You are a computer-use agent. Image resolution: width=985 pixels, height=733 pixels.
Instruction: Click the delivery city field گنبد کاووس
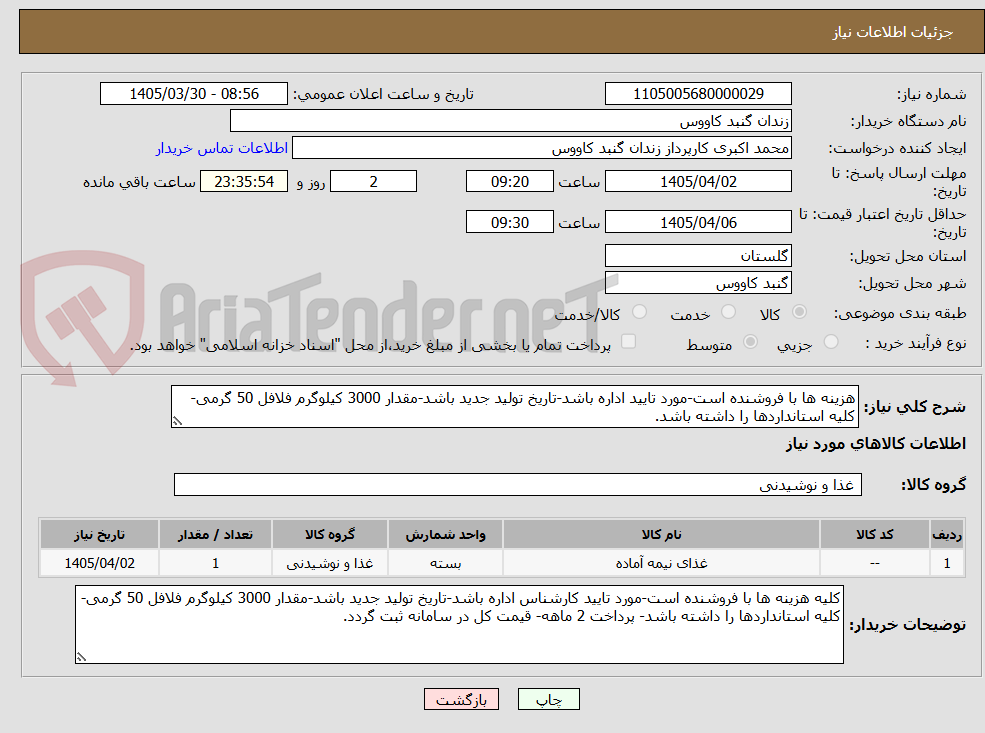click(698, 283)
